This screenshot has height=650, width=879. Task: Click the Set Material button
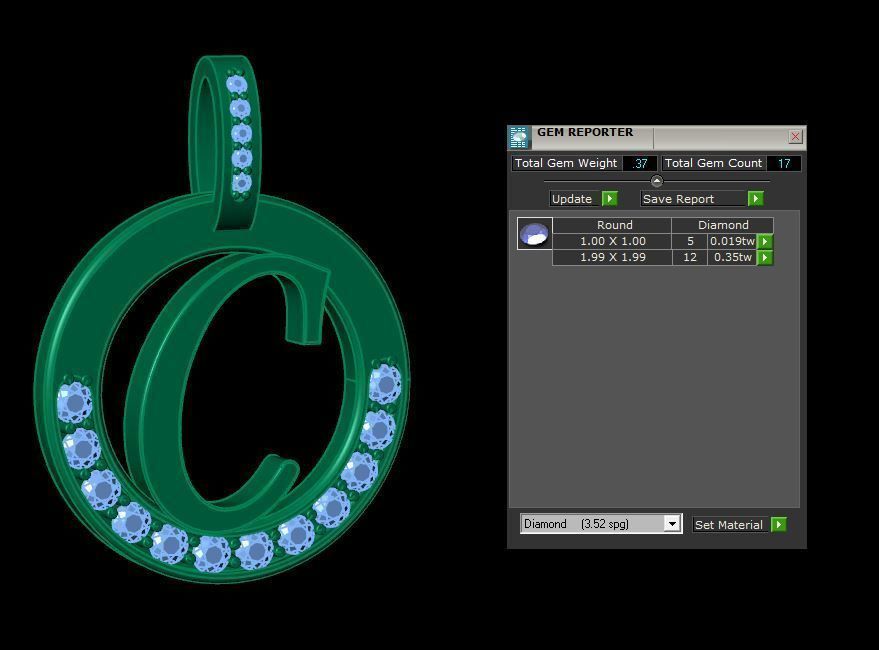730,524
